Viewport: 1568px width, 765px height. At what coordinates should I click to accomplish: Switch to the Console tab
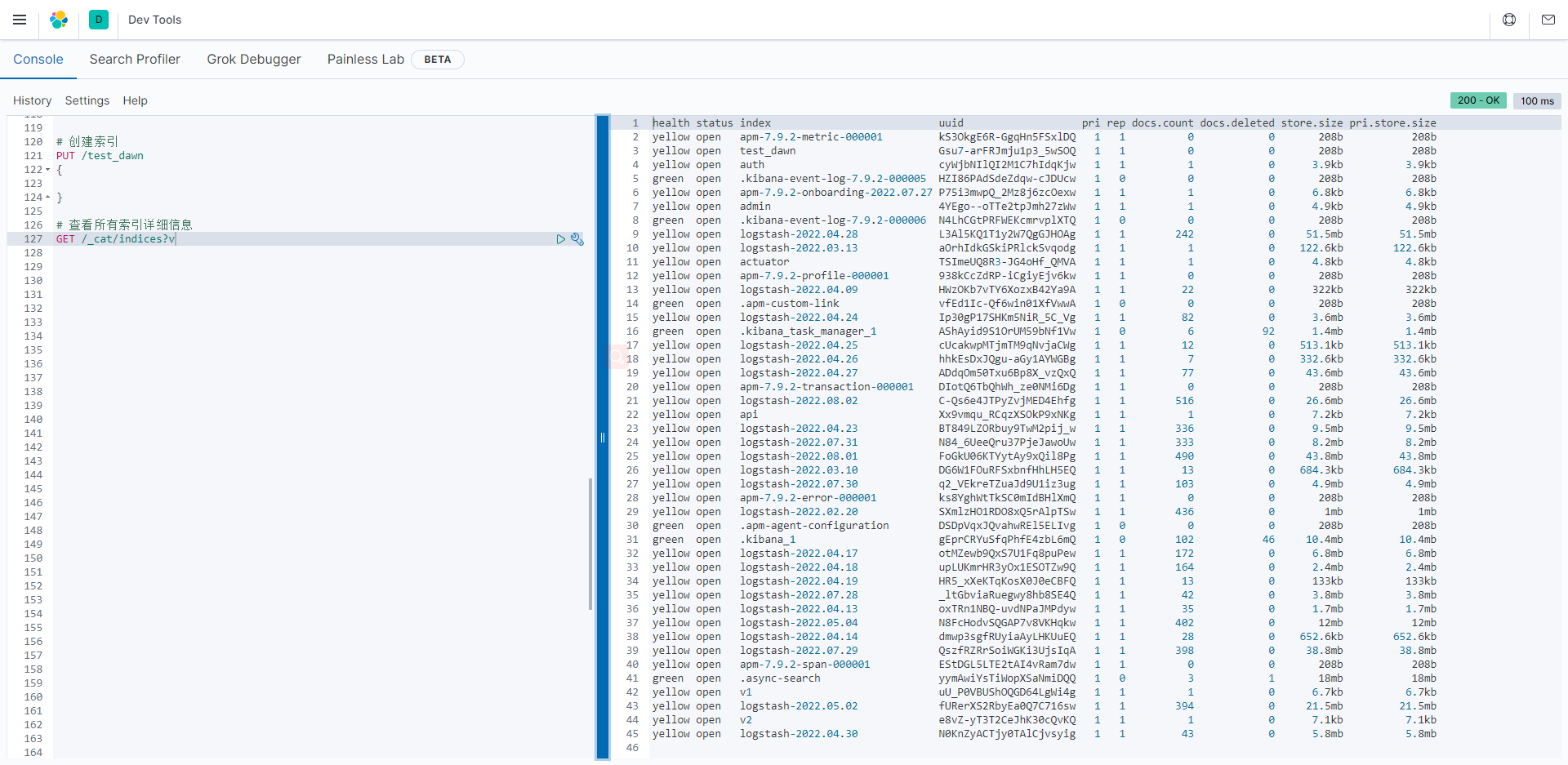tap(38, 60)
